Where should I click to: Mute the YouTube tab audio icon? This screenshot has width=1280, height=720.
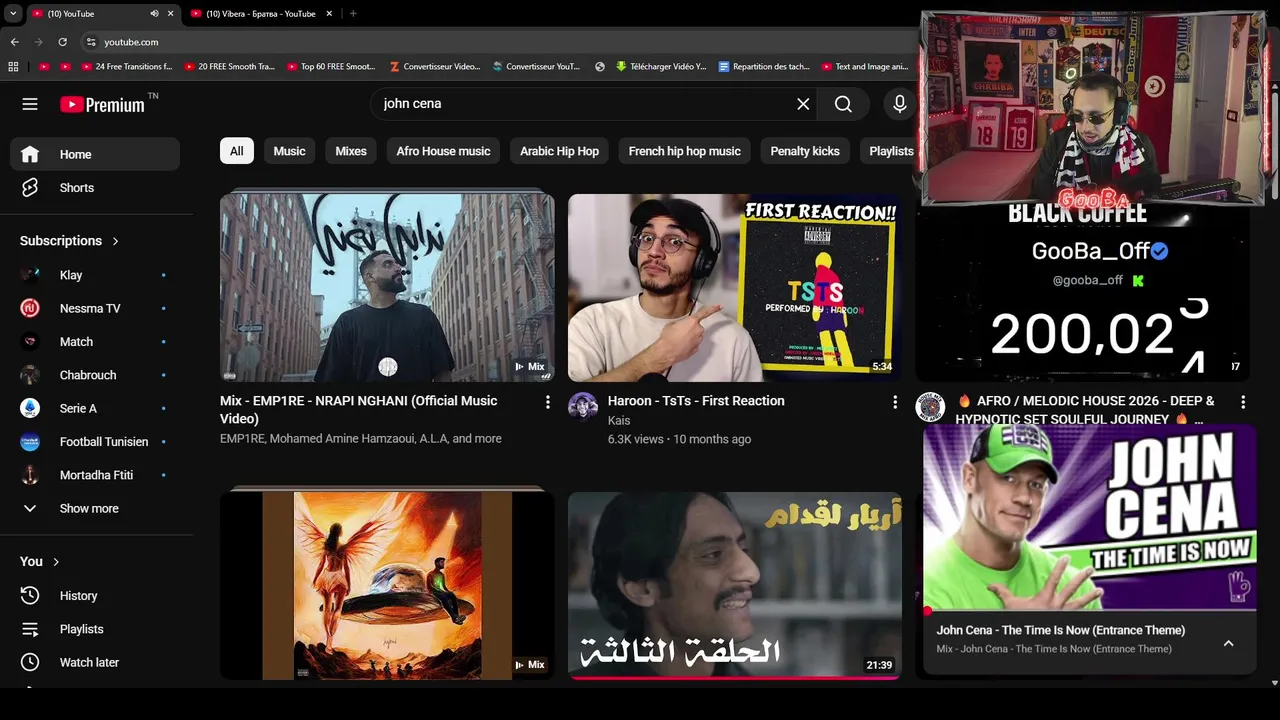tap(154, 14)
